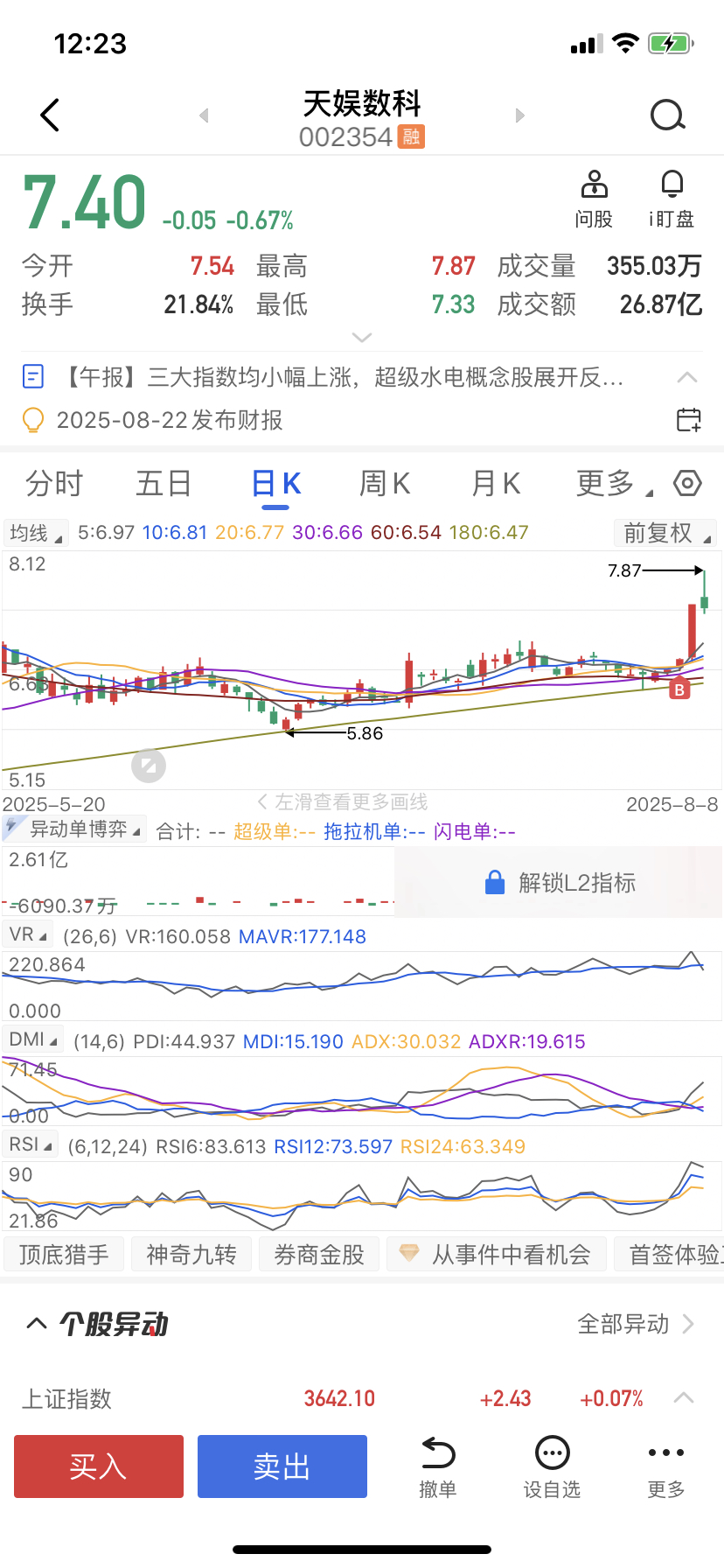The width and height of the screenshot is (724, 1568).
Task: Select the 日K tab
Action: pos(275,484)
